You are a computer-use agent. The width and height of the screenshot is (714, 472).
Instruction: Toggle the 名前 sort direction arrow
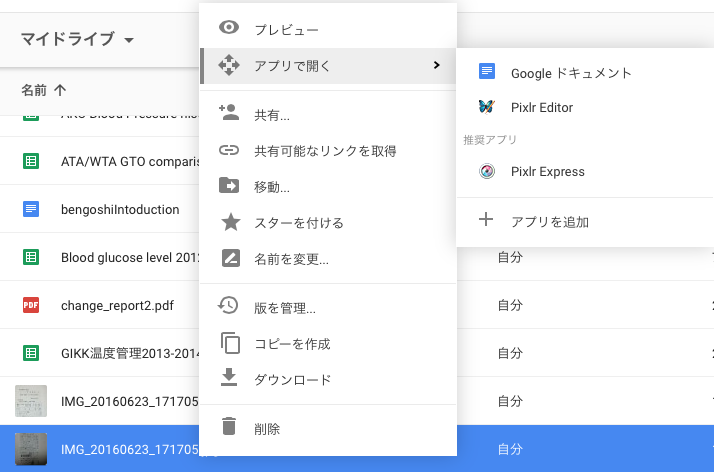click(x=60, y=90)
